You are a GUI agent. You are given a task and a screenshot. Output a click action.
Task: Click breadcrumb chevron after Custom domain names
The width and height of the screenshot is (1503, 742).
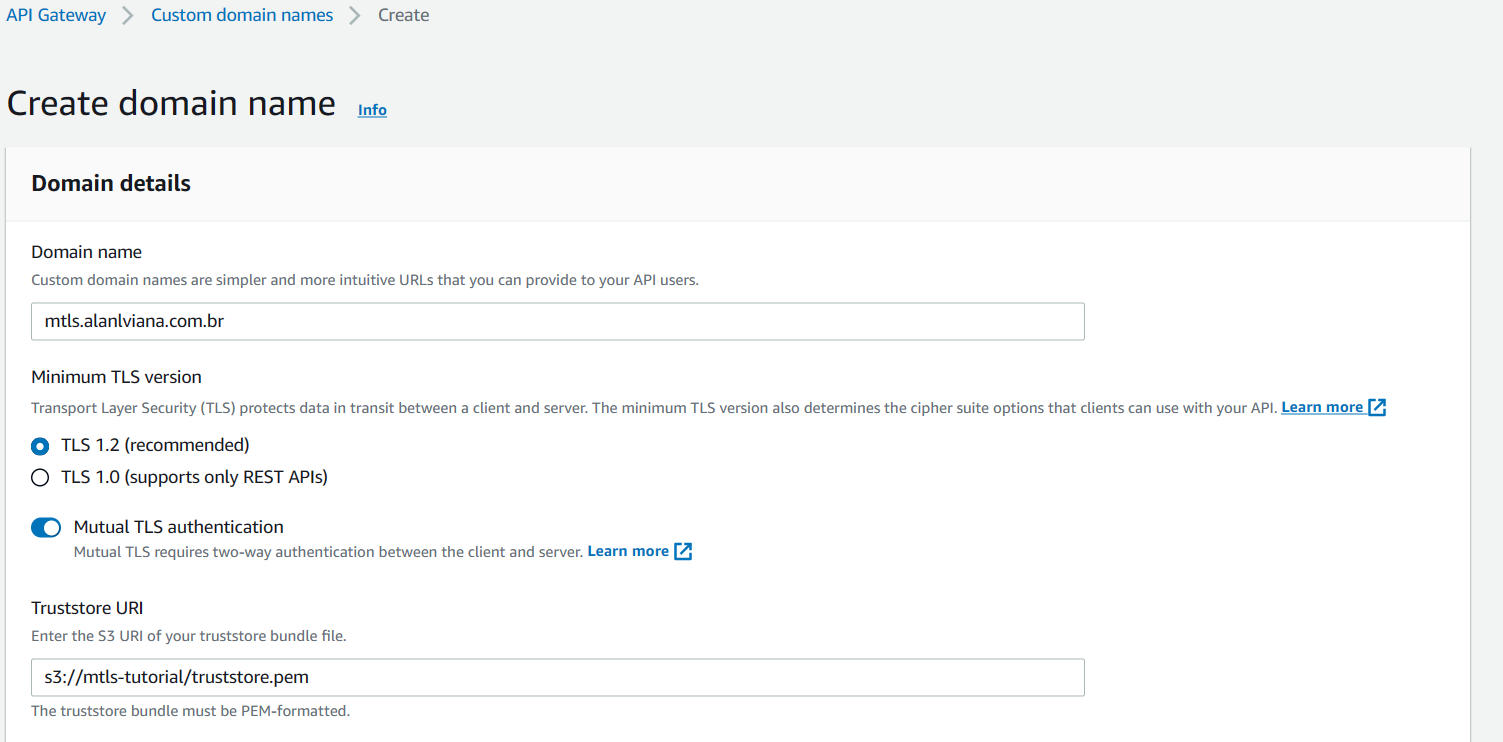[355, 16]
